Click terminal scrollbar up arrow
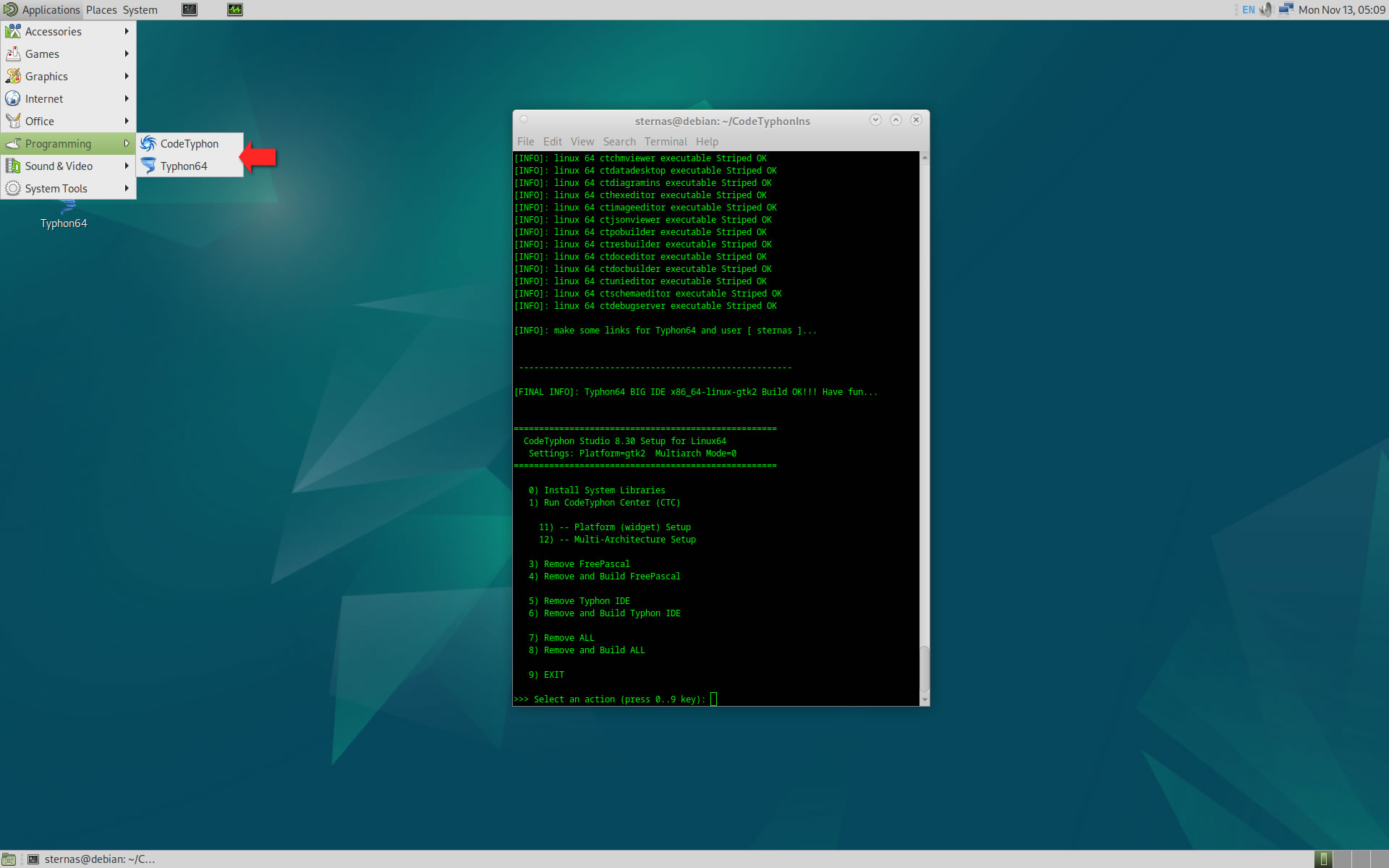Viewport: 1389px width, 868px height. click(925, 157)
